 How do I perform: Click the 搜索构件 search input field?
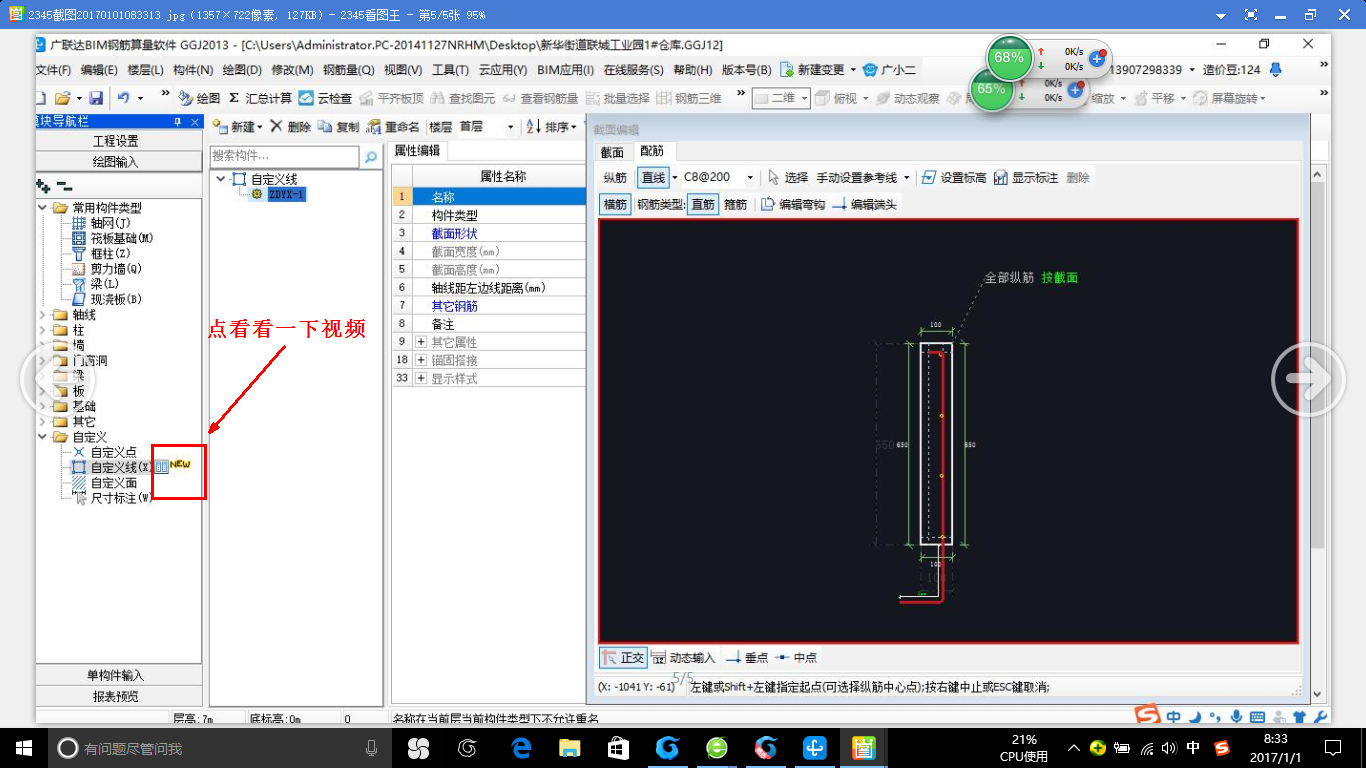pyautogui.click(x=284, y=157)
